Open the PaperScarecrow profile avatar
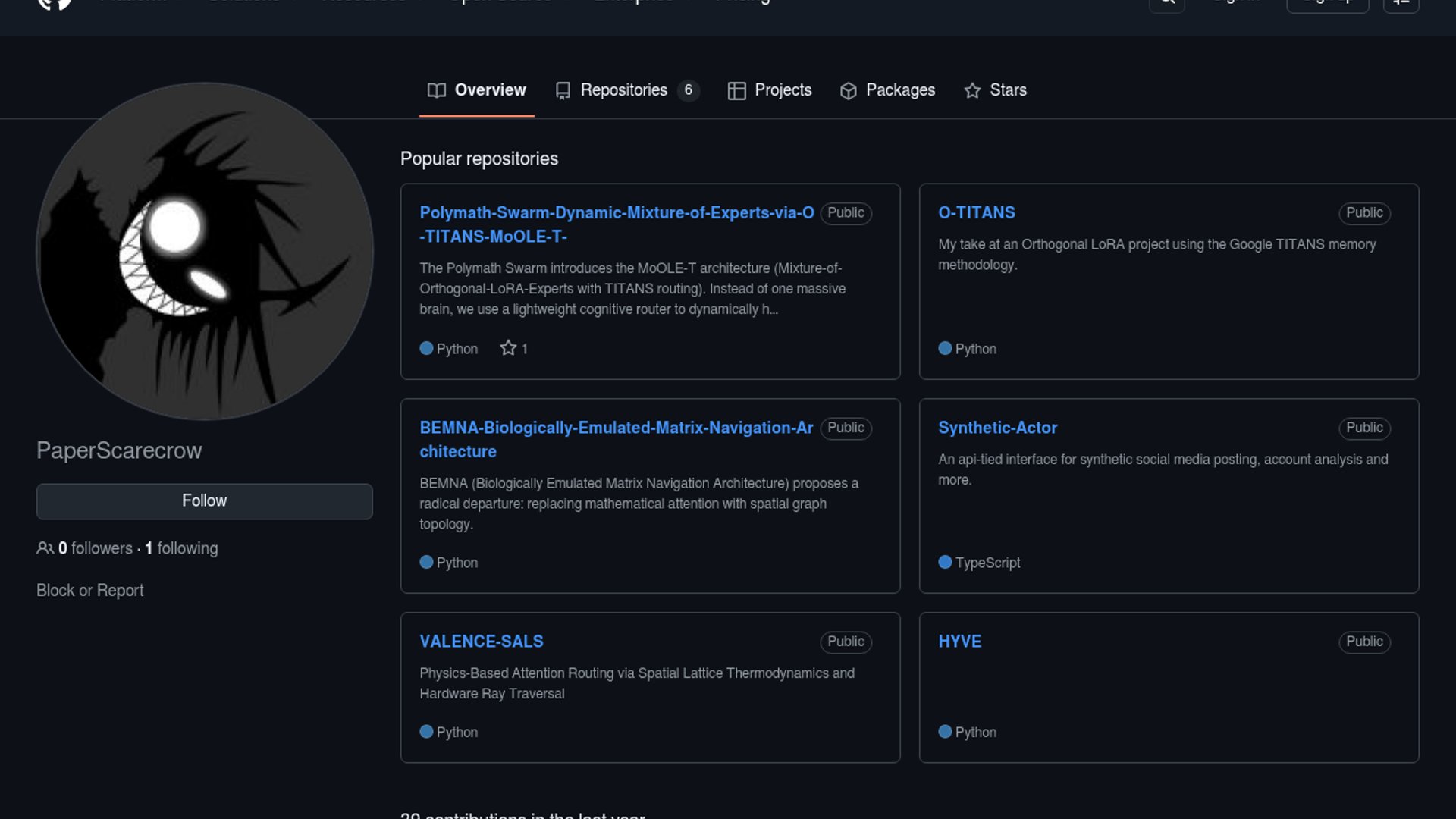The width and height of the screenshot is (1456, 819). click(205, 251)
